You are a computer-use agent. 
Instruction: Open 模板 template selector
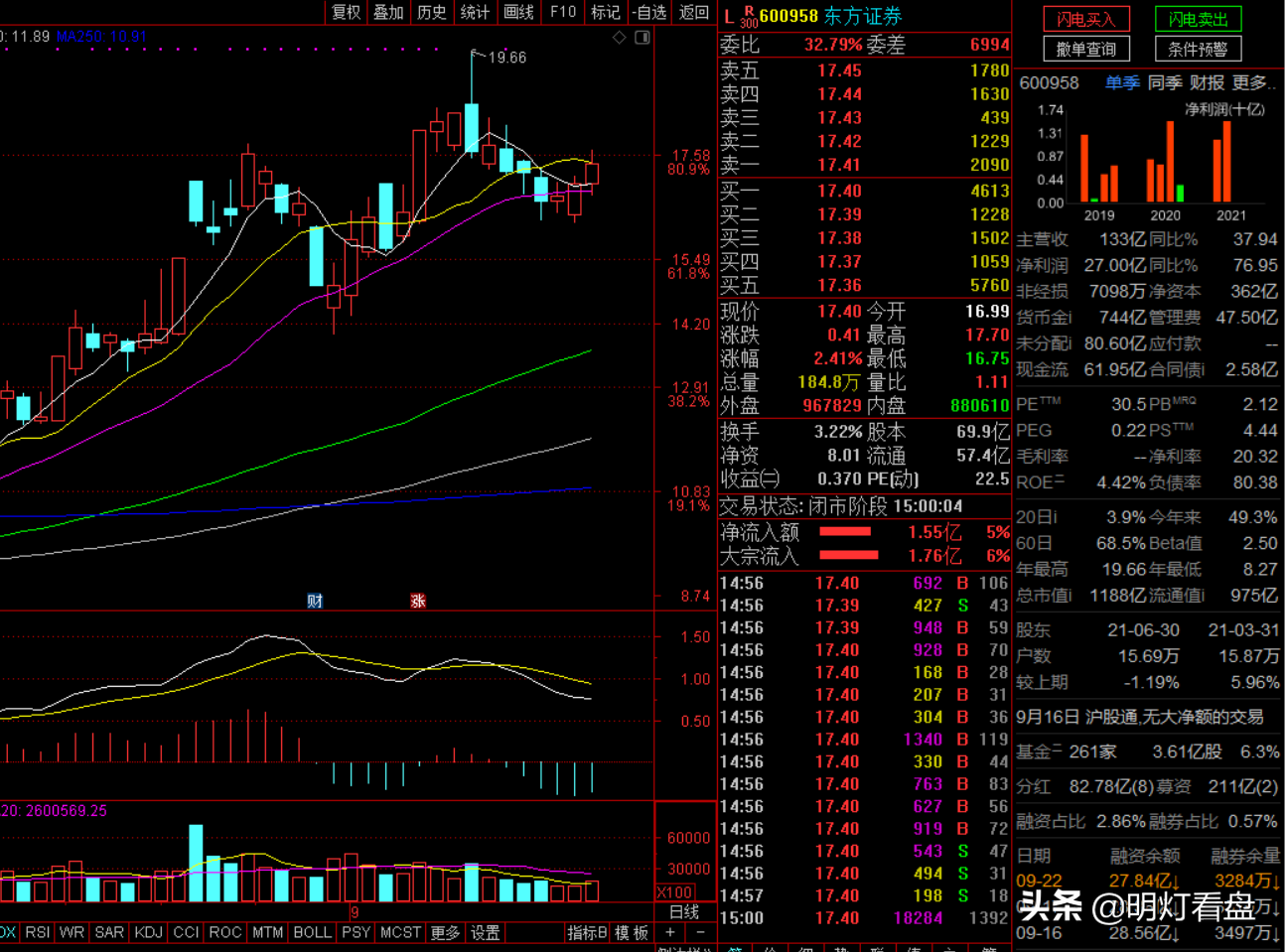(632, 932)
